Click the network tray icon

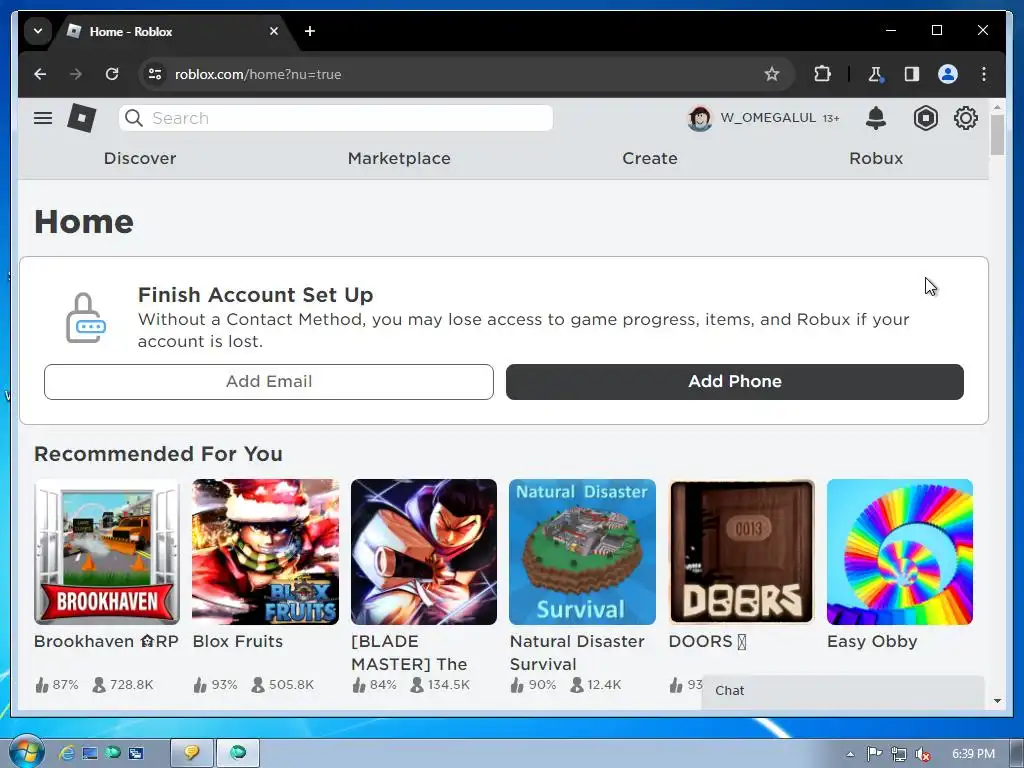click(899, 754)
